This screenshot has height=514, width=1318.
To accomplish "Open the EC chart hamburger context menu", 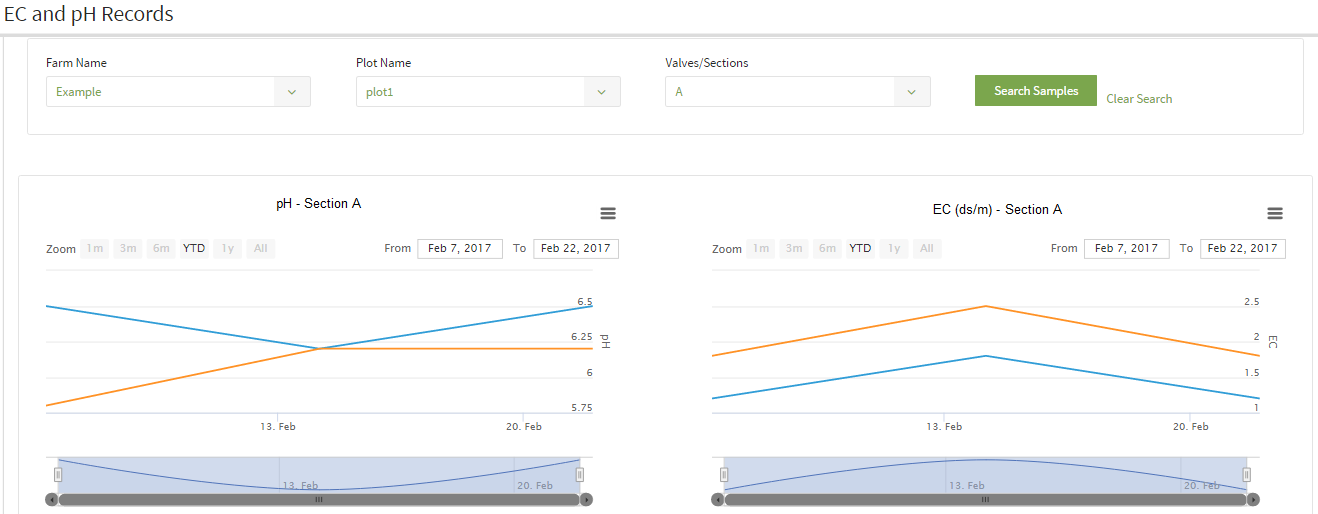I will (1275, 213).
